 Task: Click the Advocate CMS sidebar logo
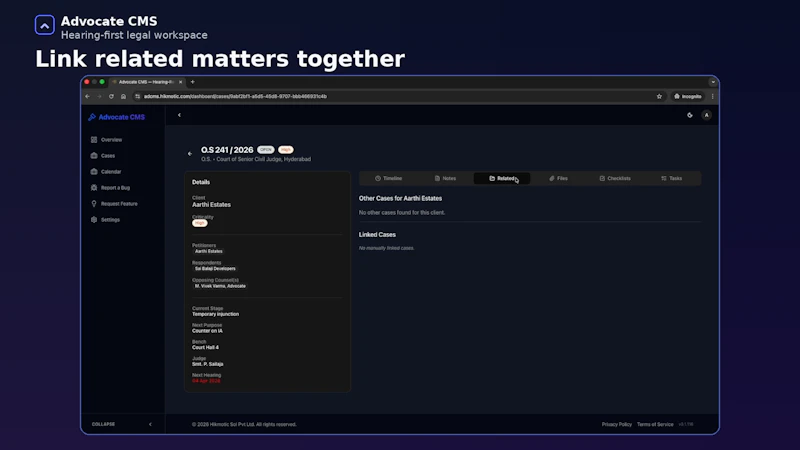[116, 117]
